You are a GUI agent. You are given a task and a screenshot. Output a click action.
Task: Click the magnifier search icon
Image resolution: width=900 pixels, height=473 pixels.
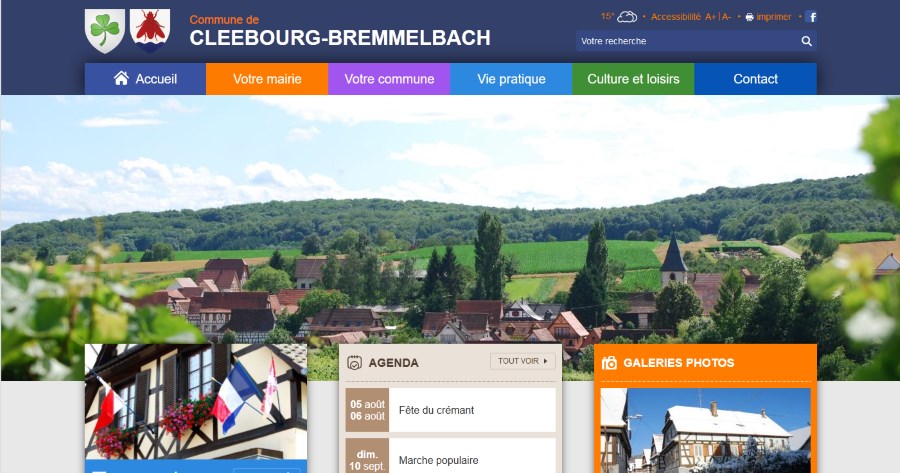(806, 41)
